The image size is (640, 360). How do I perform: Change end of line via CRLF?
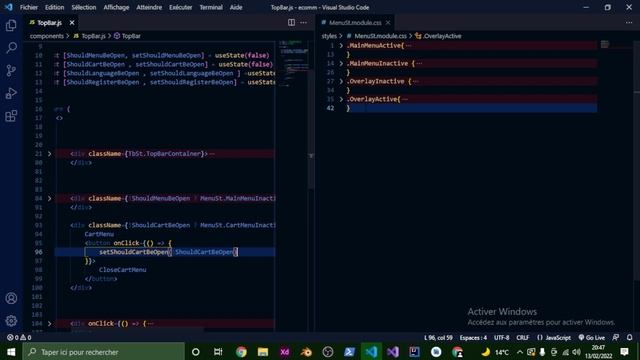[522, 338]
